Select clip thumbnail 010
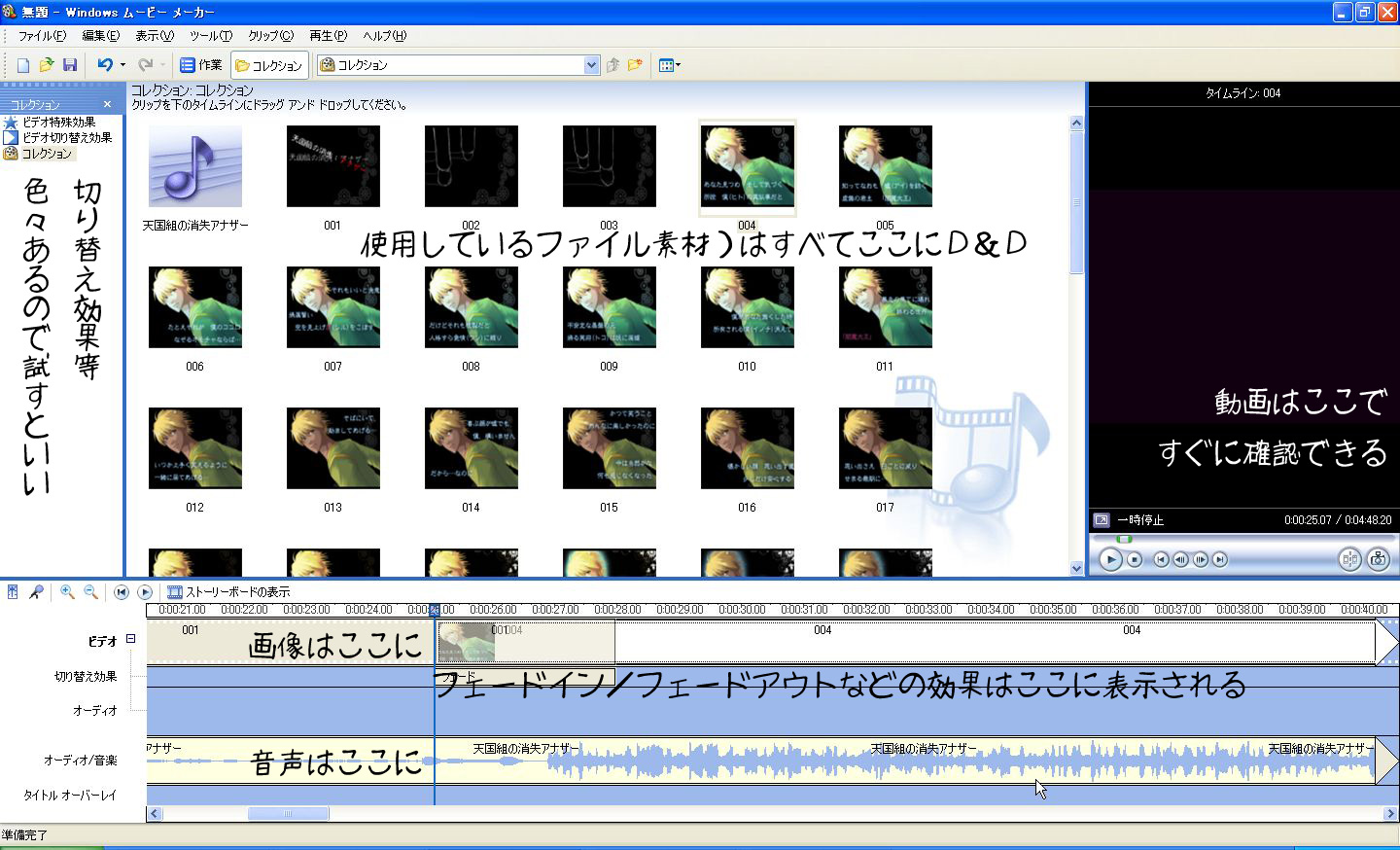 [x=747, y=307]
